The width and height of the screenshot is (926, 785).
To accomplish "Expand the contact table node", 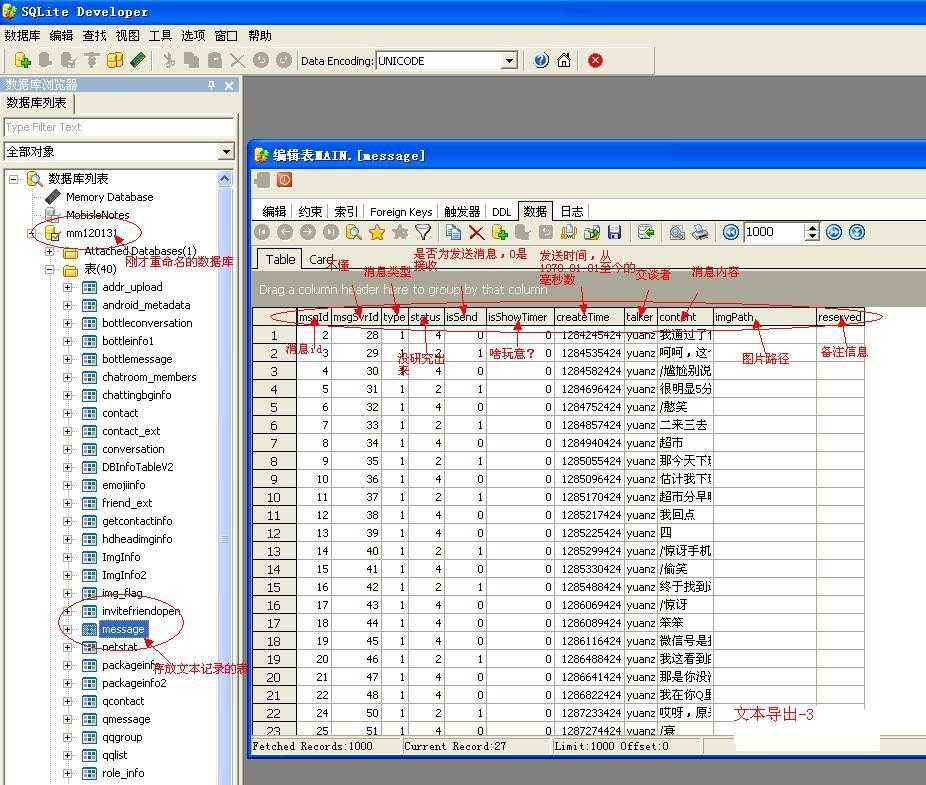I will [x=67, y=413].
